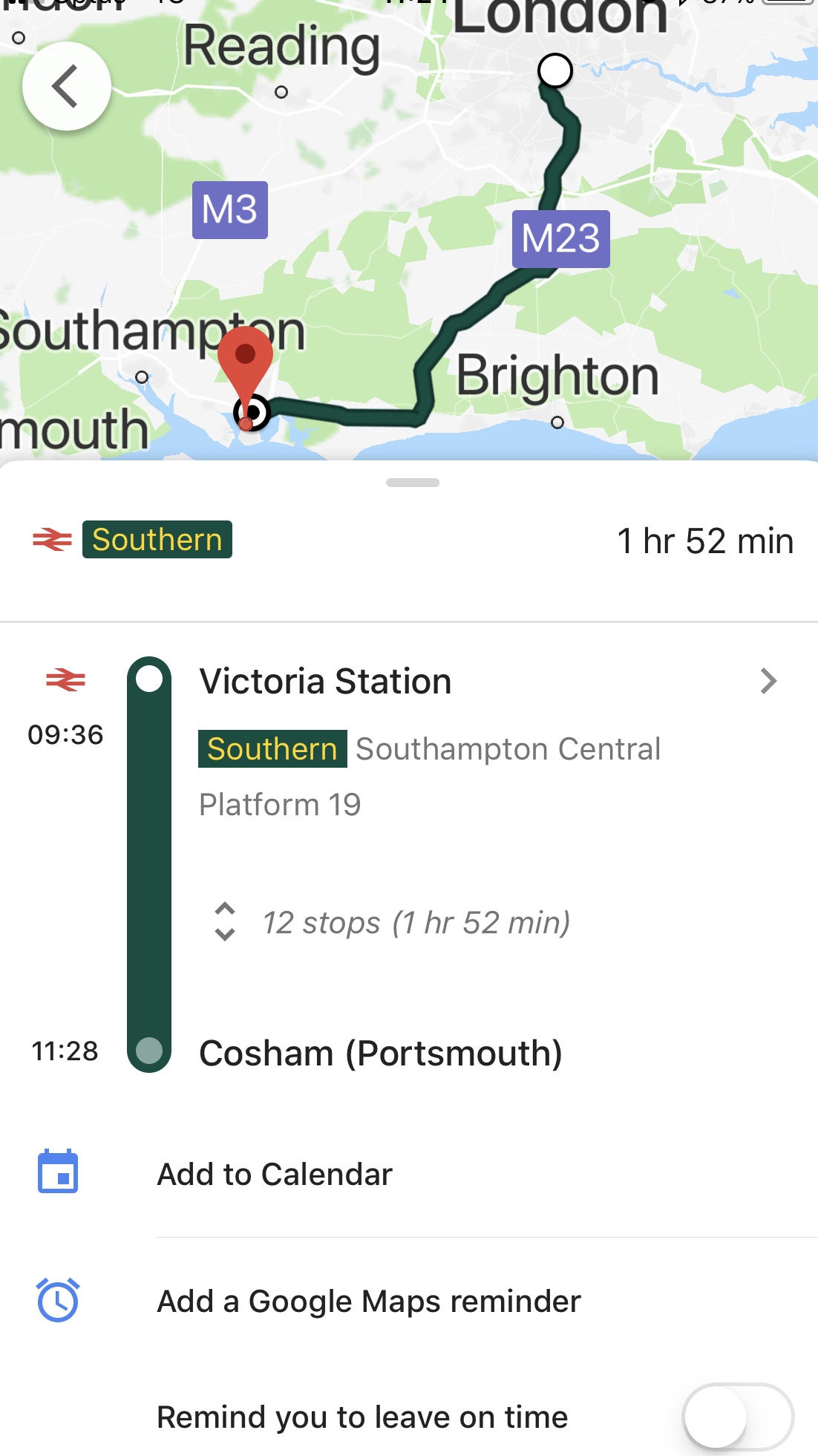Tap the back arrow button
818x1456 pixels.
(67, 86)
